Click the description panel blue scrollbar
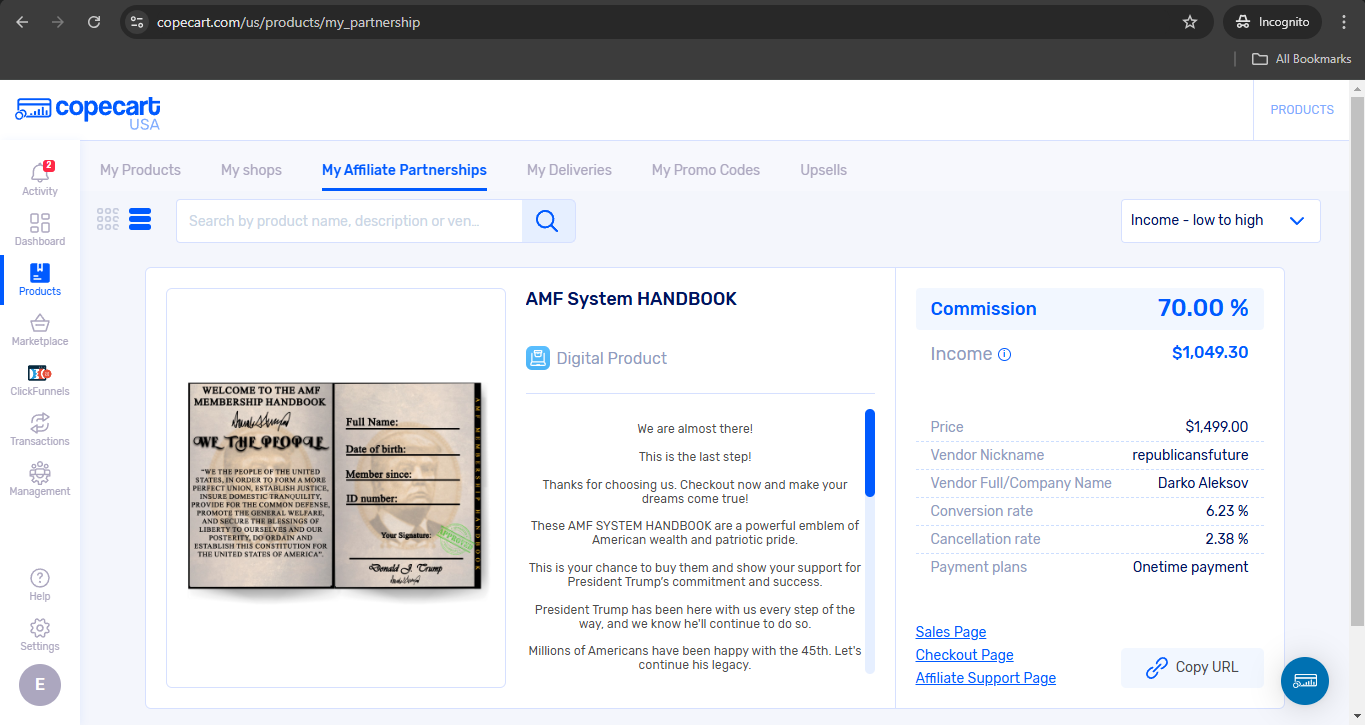1365x725 pixels. pyautogui.click(x=870, y=453)
